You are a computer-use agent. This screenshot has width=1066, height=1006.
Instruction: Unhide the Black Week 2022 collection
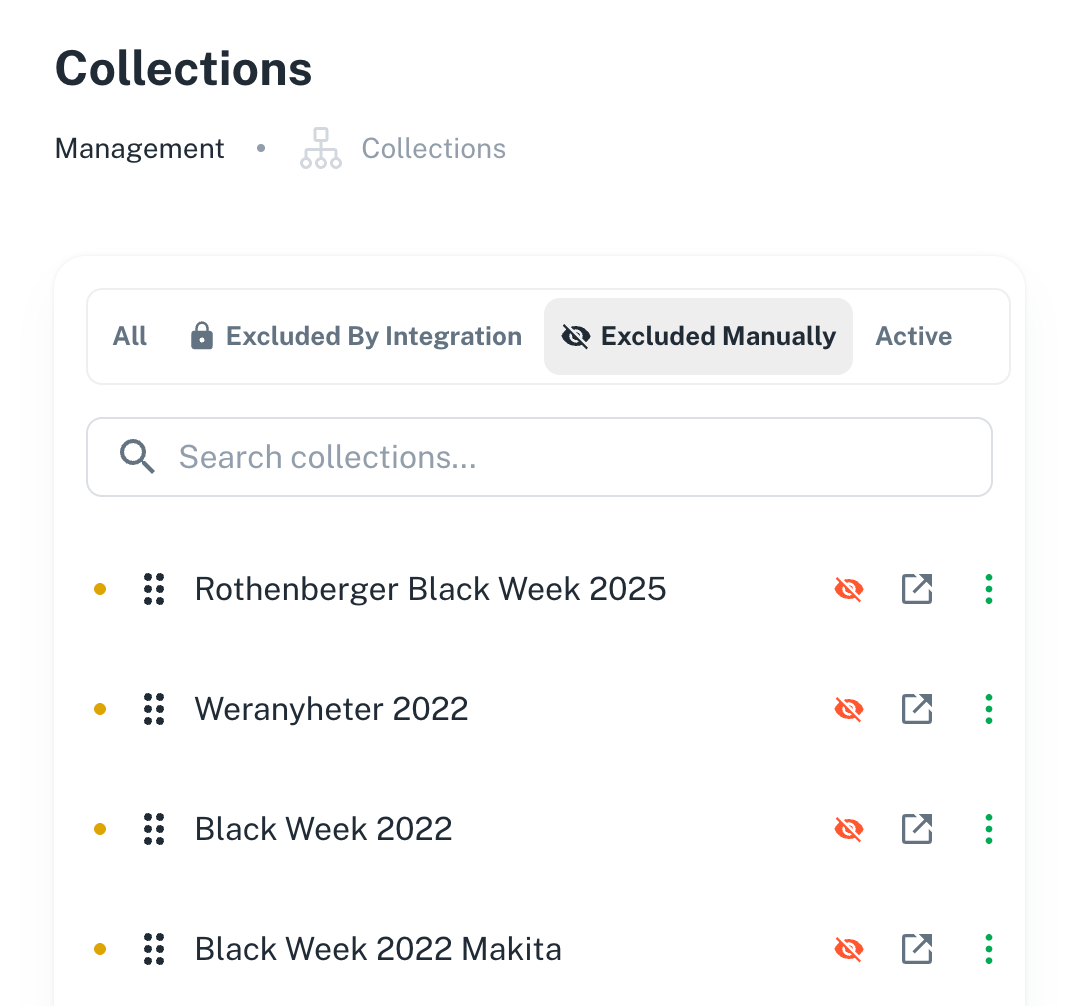coord(849,829)
